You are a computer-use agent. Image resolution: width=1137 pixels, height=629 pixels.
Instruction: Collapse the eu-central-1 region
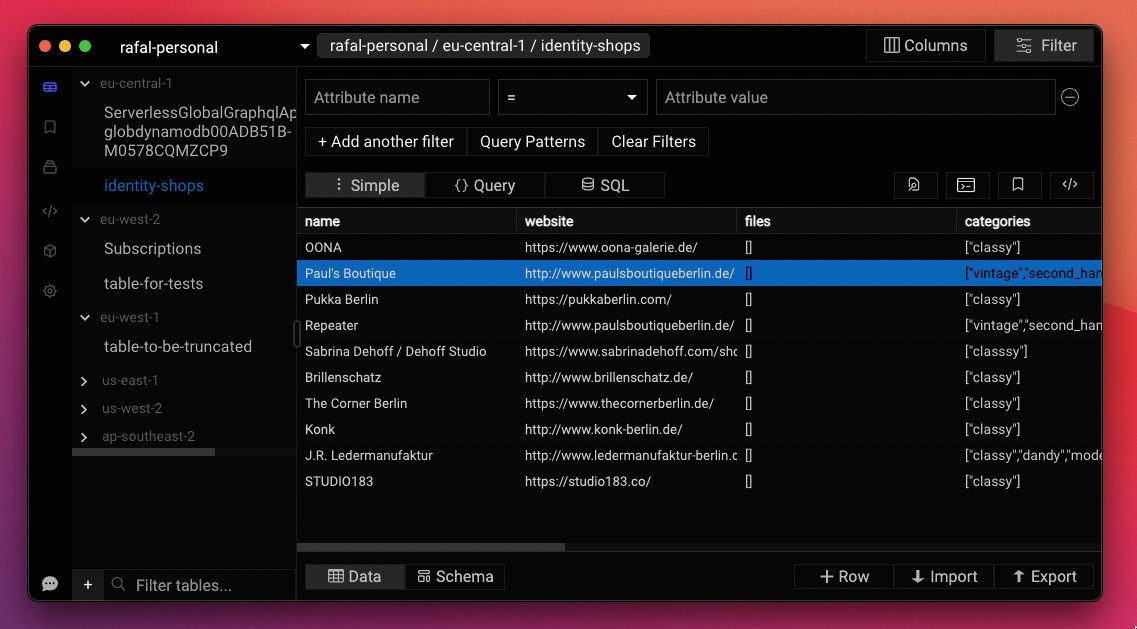coord(85,83)
